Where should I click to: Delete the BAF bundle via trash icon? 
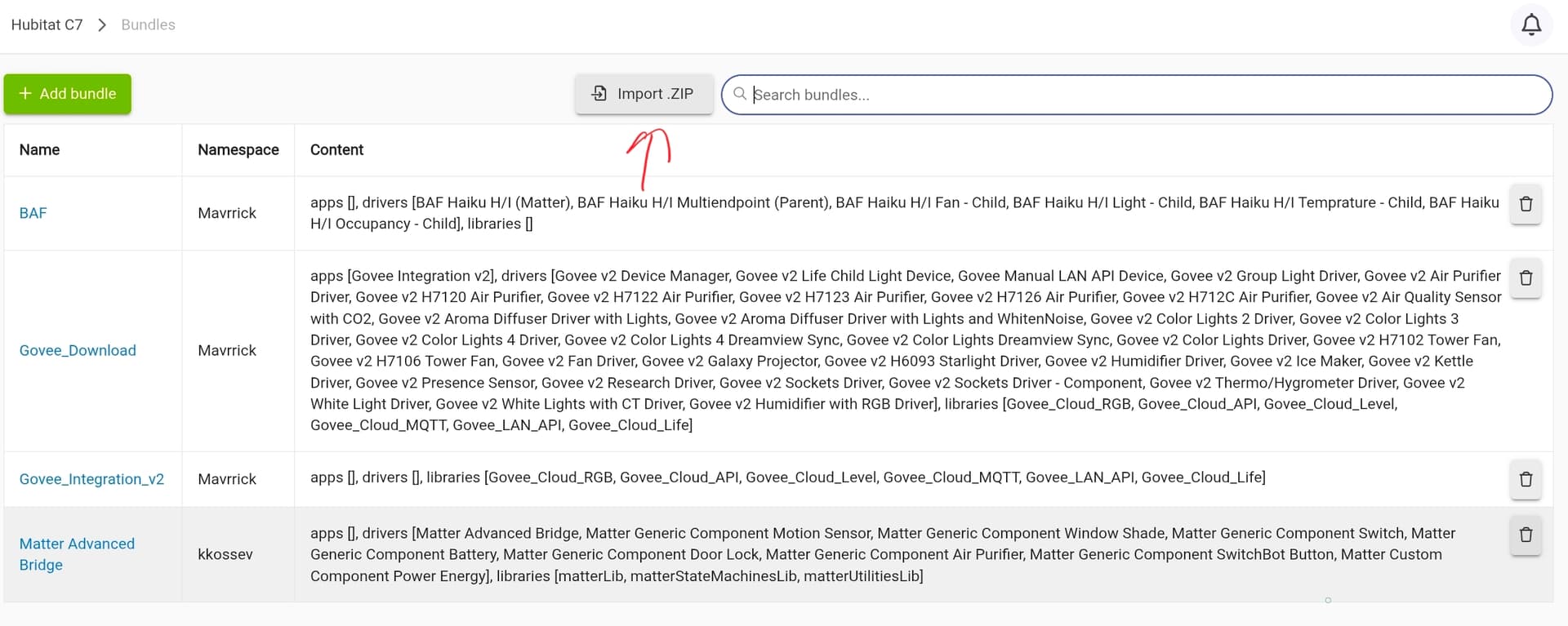tap(1525, 204)
